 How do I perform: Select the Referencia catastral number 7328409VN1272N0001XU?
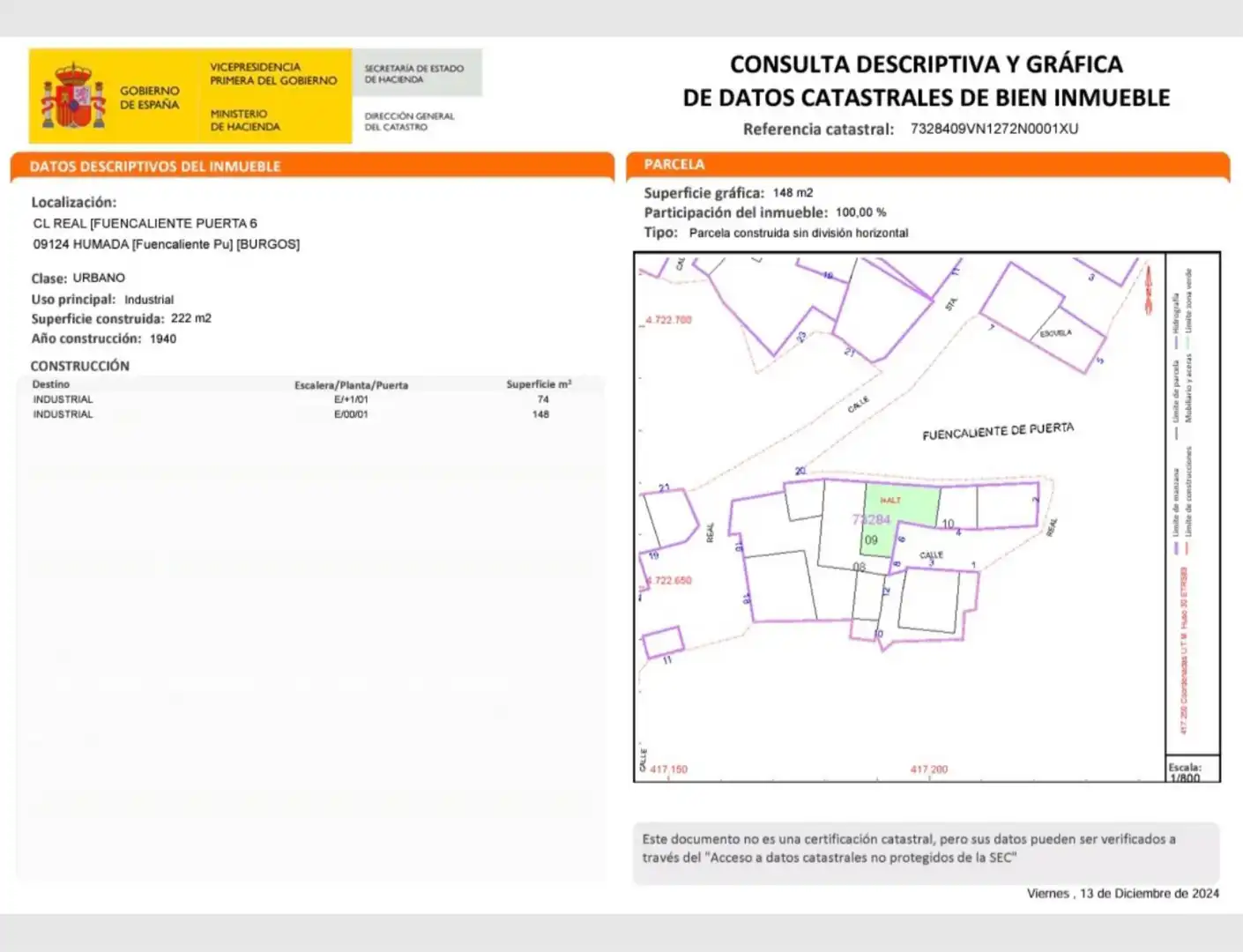(994, 129)
